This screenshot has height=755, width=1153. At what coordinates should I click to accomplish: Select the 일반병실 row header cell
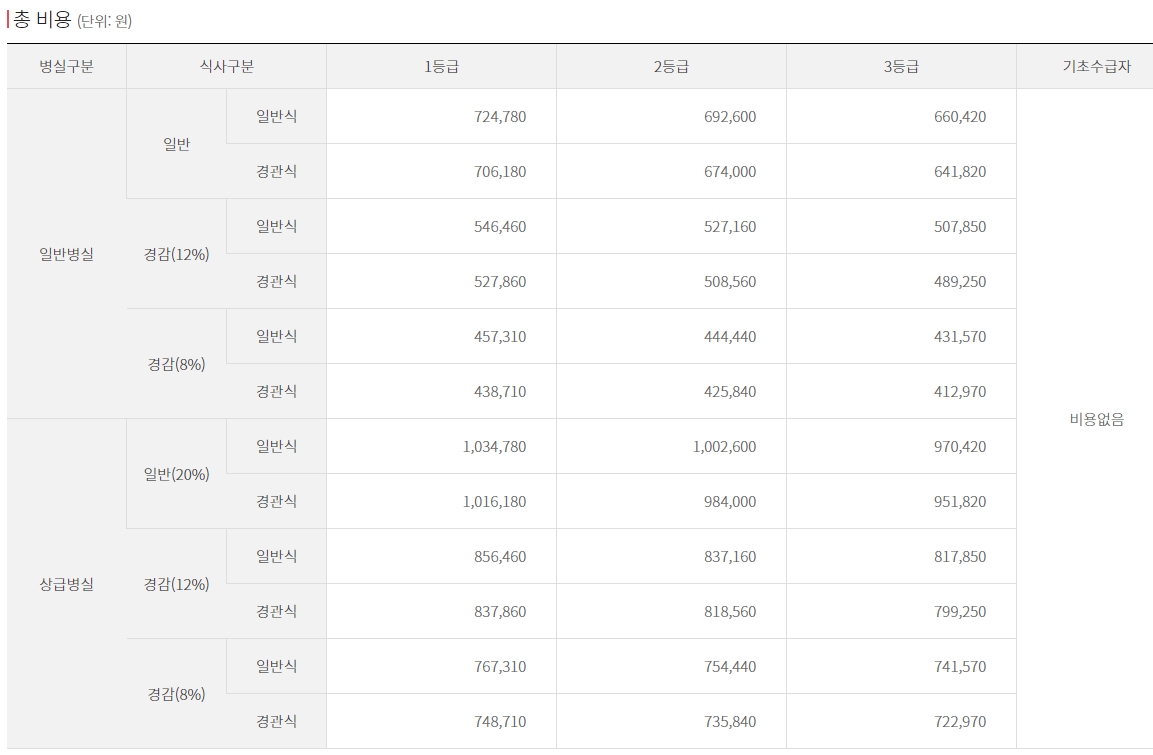(66, 254)
